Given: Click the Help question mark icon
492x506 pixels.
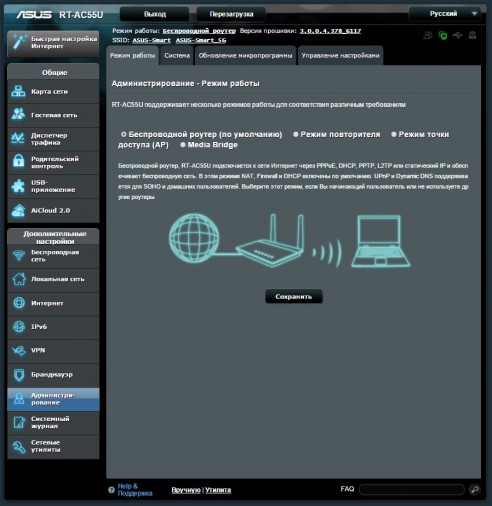Looking at the screenshot, I should click(111, 490).
